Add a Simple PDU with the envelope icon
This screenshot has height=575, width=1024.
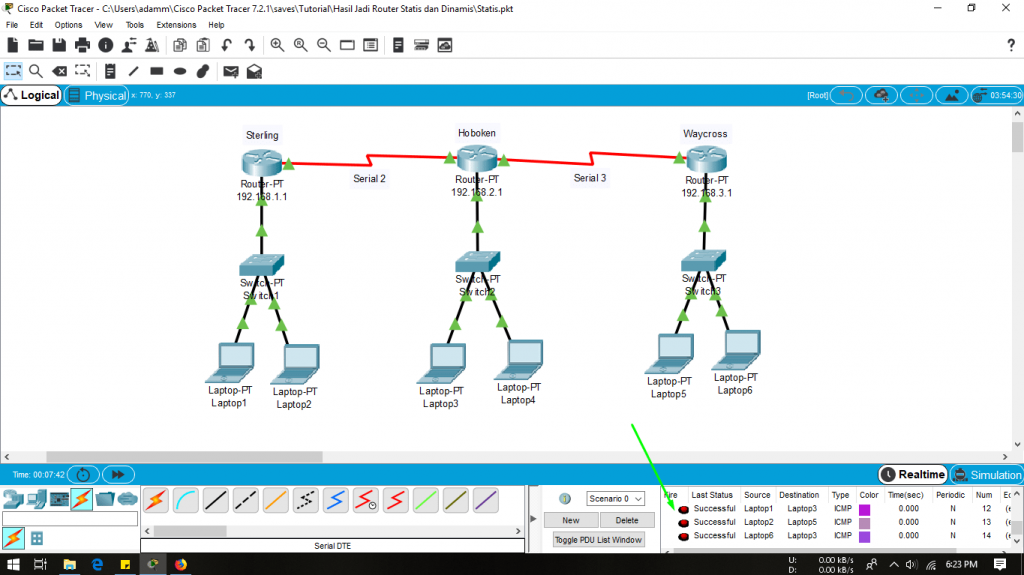[231, 71]
